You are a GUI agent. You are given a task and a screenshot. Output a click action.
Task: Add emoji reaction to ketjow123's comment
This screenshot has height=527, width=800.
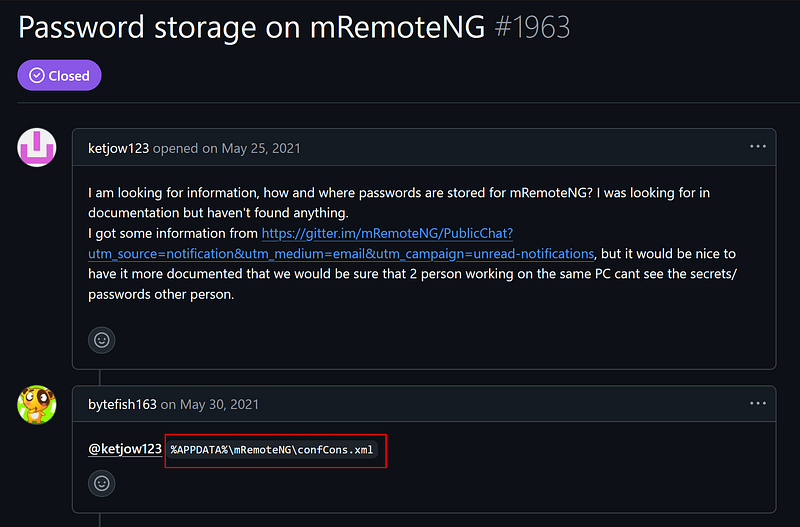(x=102, y=340)
